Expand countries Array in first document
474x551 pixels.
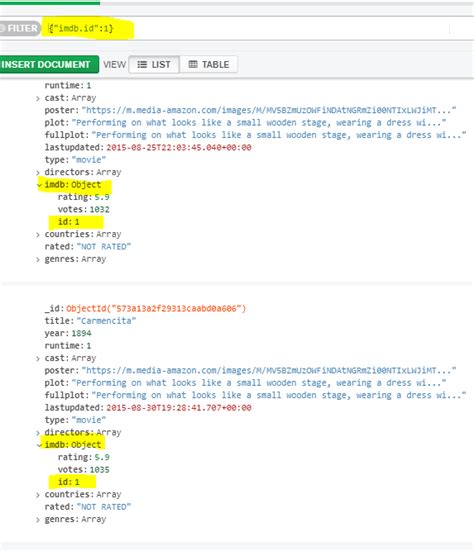coord(38,234)
